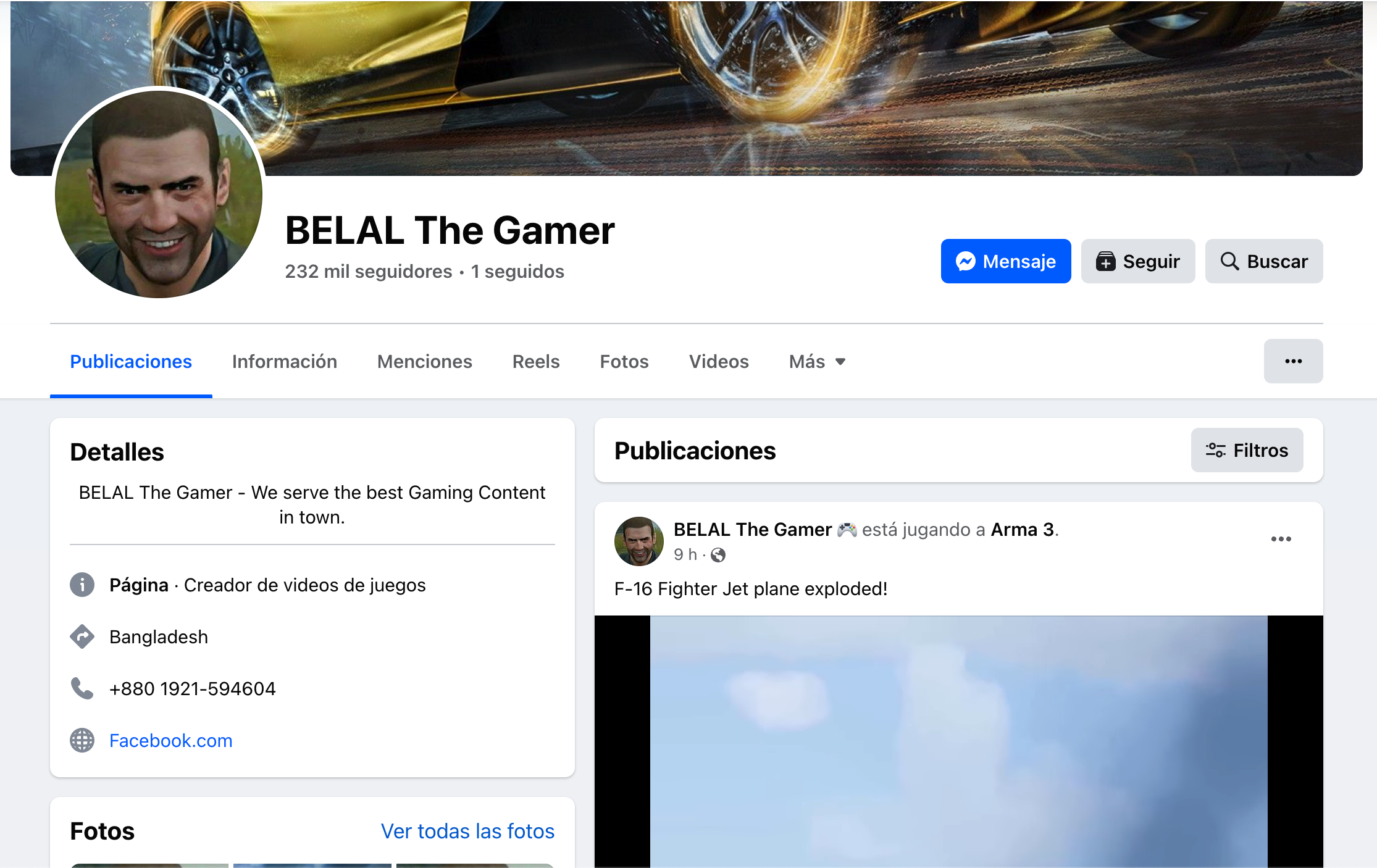Click the info icon beside Página
The width and height of the screenshot is (1377, 868).
click(x=82, y=585)
